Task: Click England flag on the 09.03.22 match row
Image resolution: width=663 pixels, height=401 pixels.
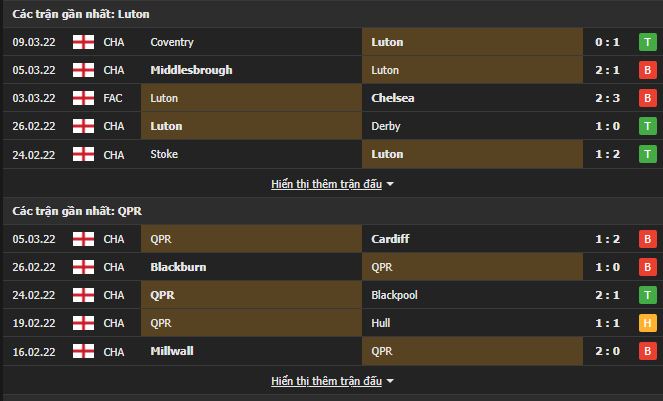Action: 84,42
